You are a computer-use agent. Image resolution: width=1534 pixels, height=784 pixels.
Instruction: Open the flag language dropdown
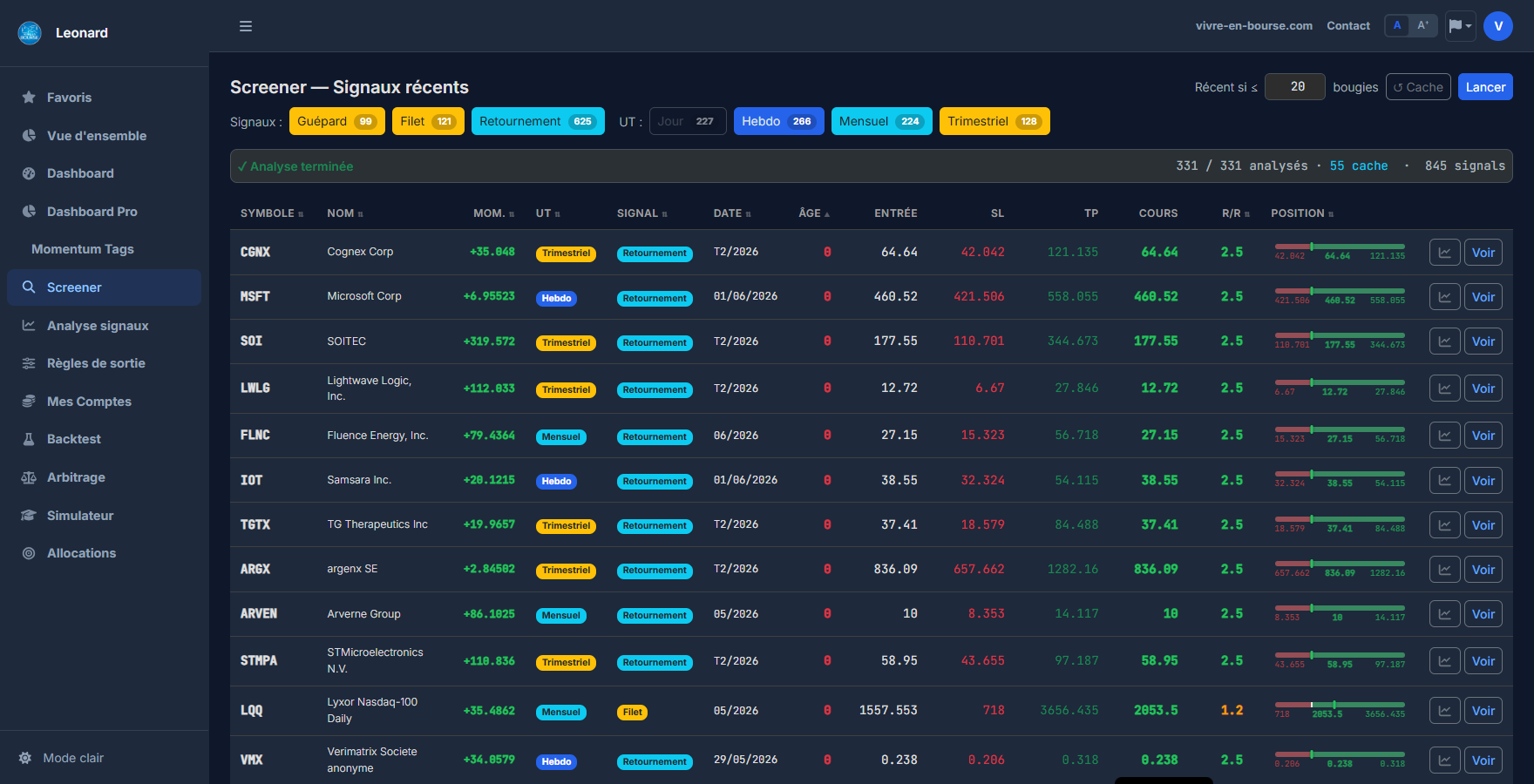click(1461, 26)
